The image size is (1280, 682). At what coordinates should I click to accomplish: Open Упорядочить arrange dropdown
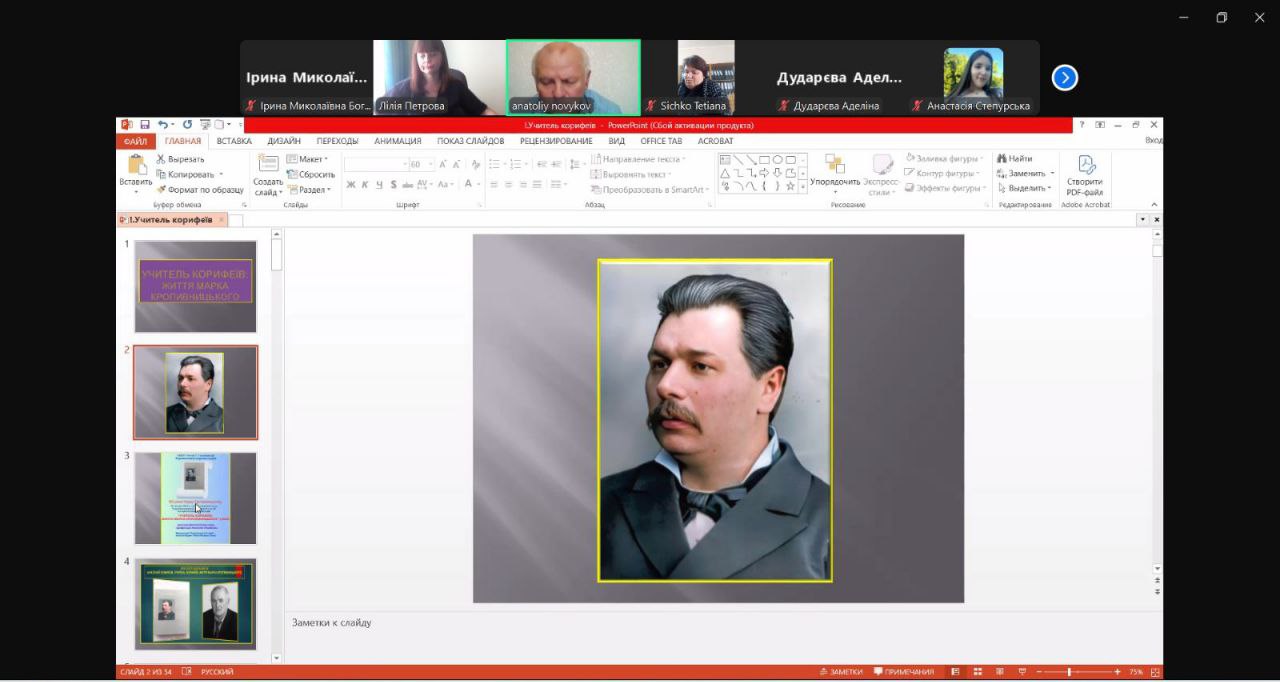835,173
